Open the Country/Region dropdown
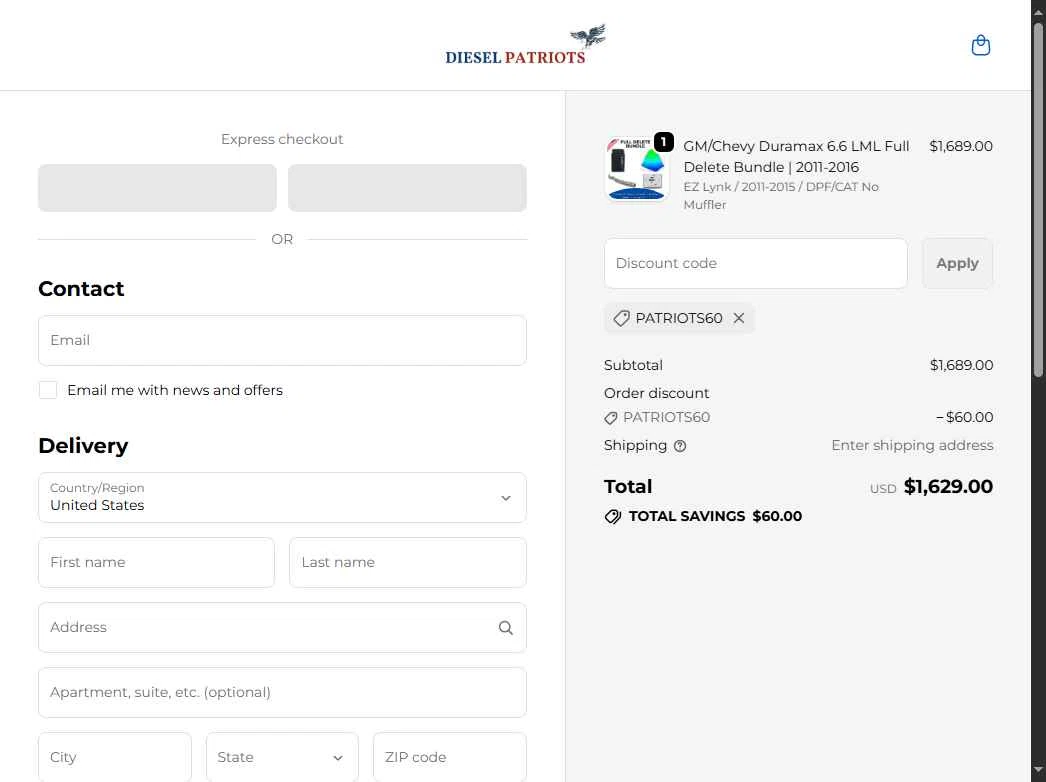The width and height of the screenshot is (1046, 782). [282, 498]
